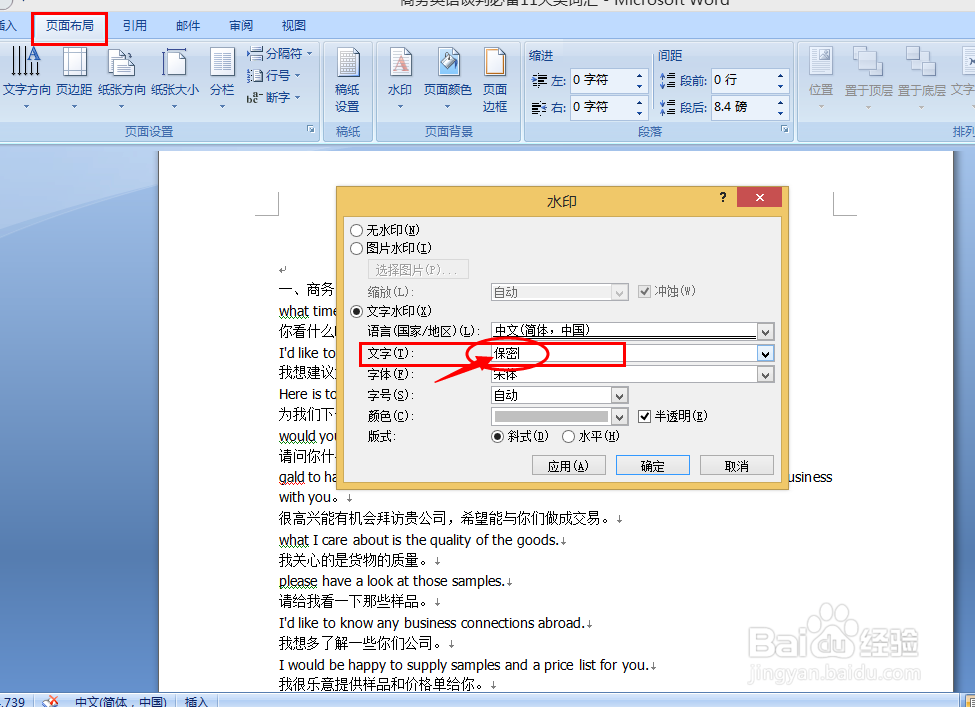
Task: Open 页面边框 page borders
Action: (495, 80)
